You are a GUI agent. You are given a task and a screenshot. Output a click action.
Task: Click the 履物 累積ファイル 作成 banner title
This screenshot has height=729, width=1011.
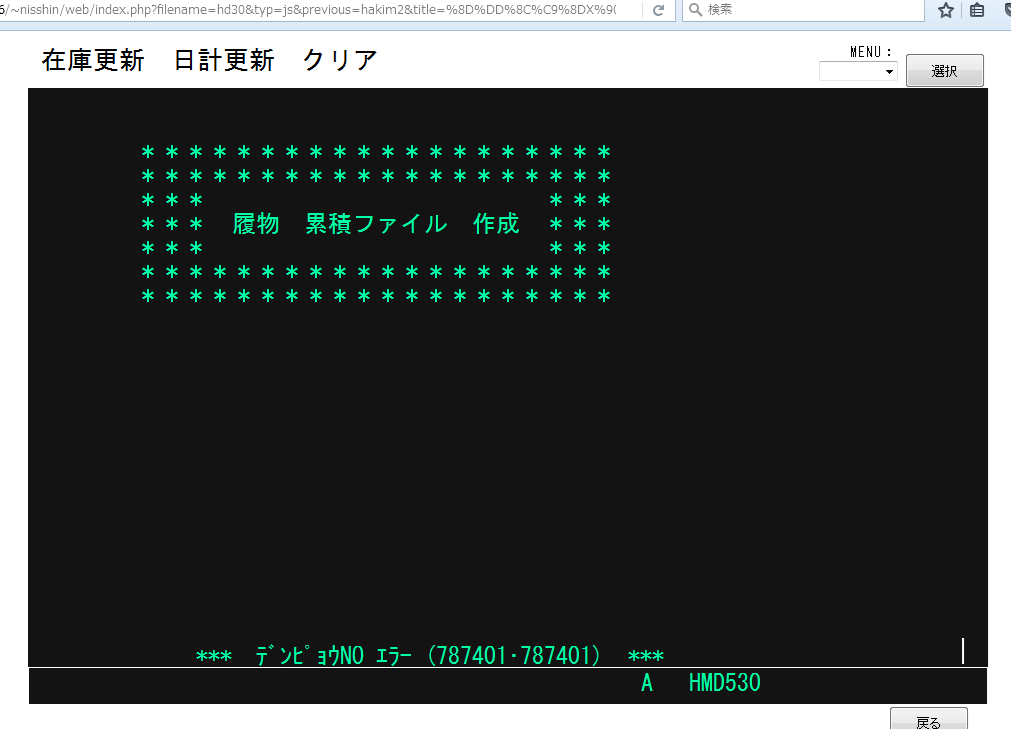click(376, 224)
